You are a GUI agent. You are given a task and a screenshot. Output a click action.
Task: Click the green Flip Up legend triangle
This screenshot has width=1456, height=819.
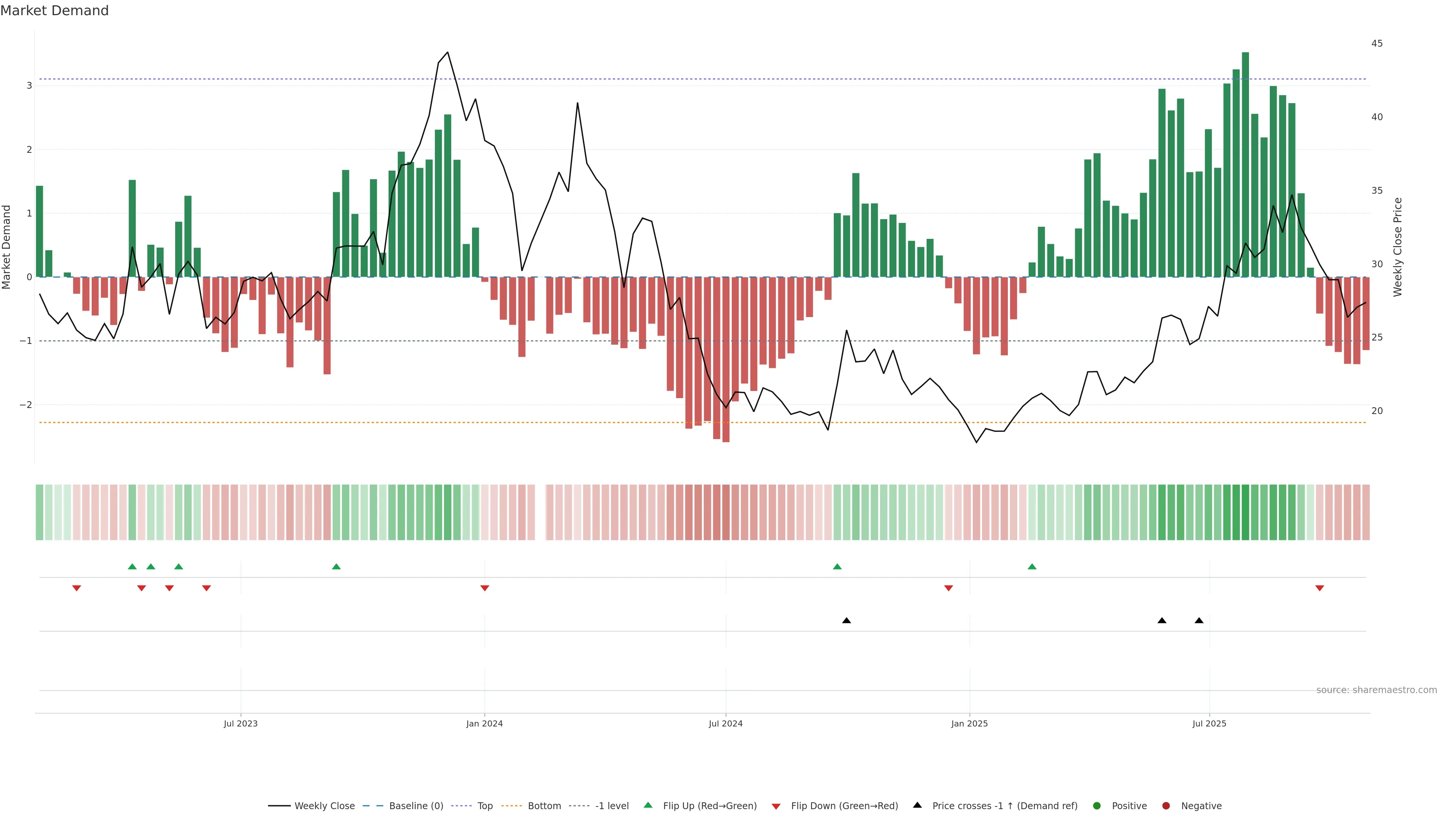click(648, 805)
